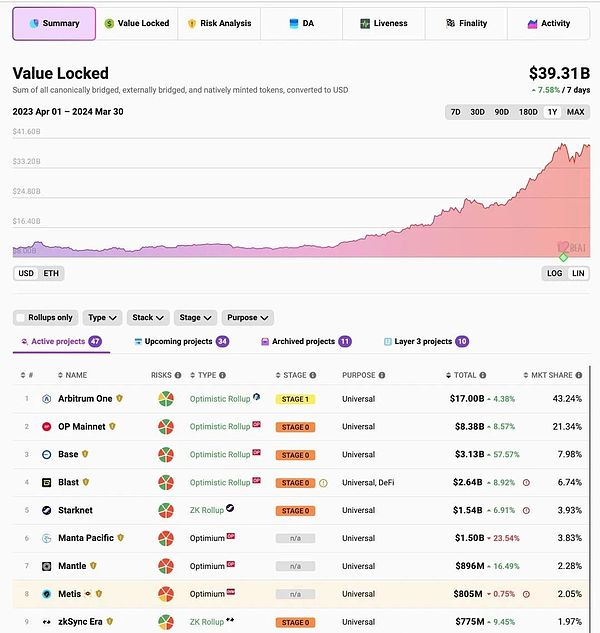Click the Arbitrum One project logo icon
Screen dimensions: 600x633
[47, 399]
